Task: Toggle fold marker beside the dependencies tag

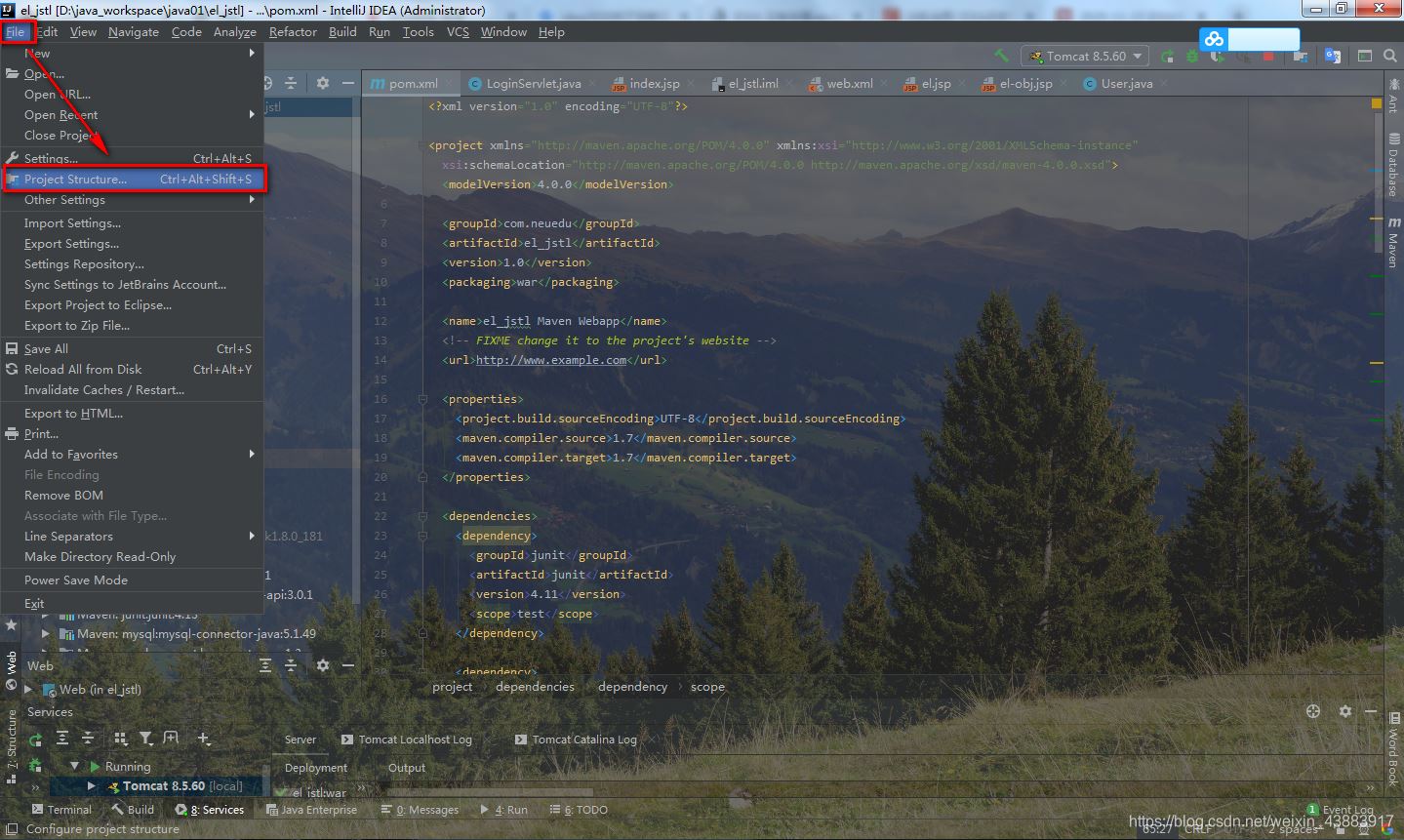Action: point(422,516)
